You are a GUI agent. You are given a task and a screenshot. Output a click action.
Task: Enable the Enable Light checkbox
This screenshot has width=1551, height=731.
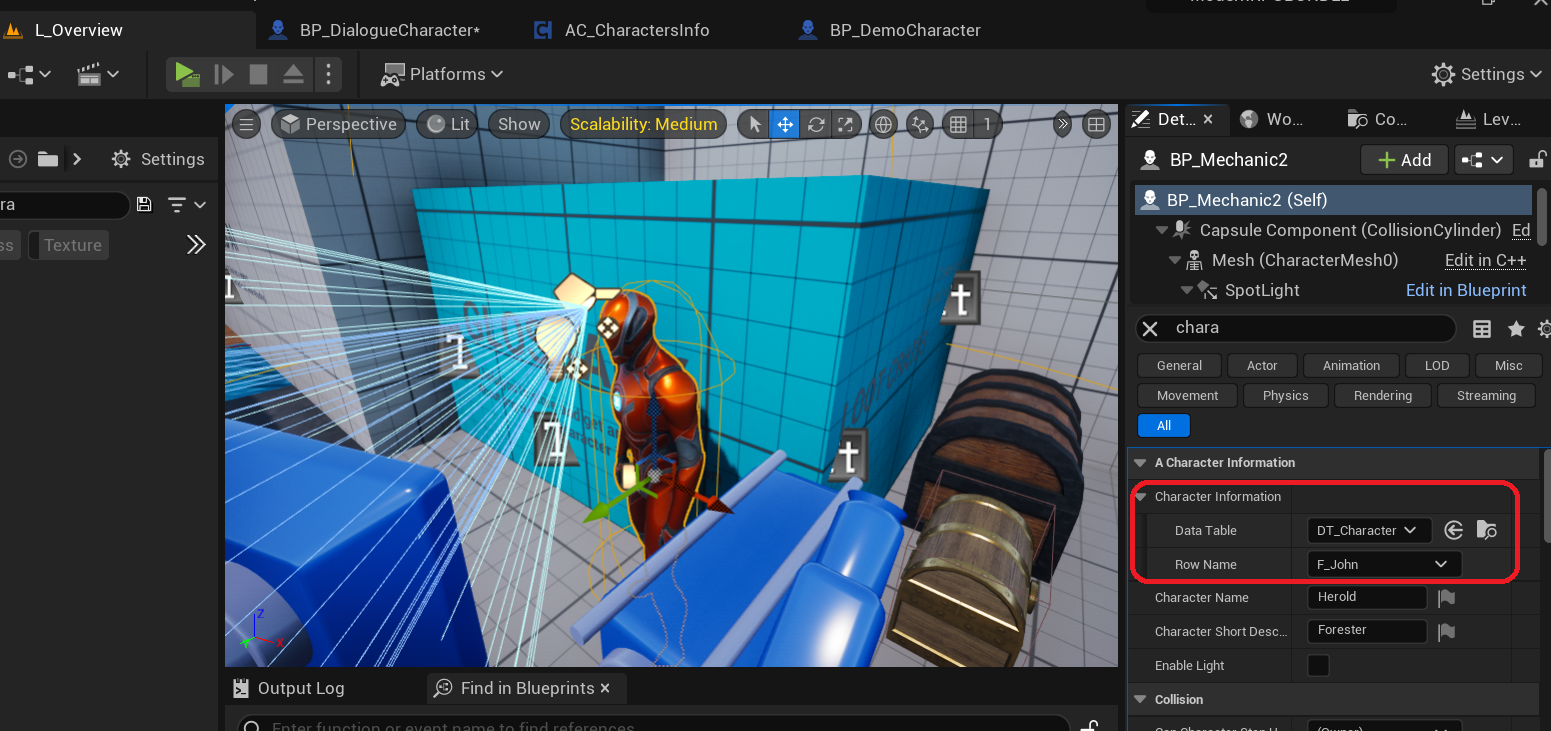pyautogui.click(x=1319, y=665)
